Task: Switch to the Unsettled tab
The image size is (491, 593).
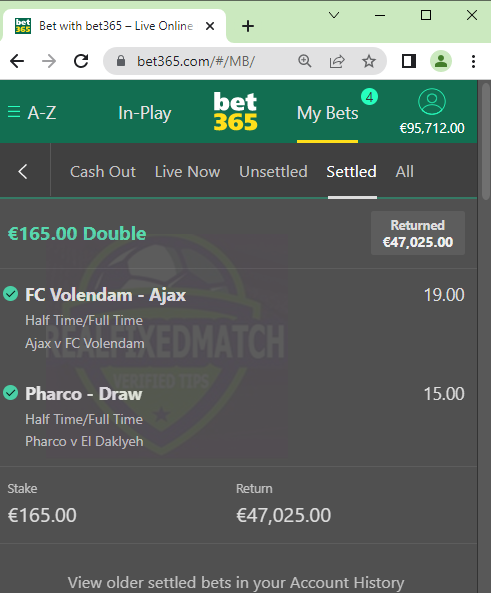Action: (x=273, y=172)
